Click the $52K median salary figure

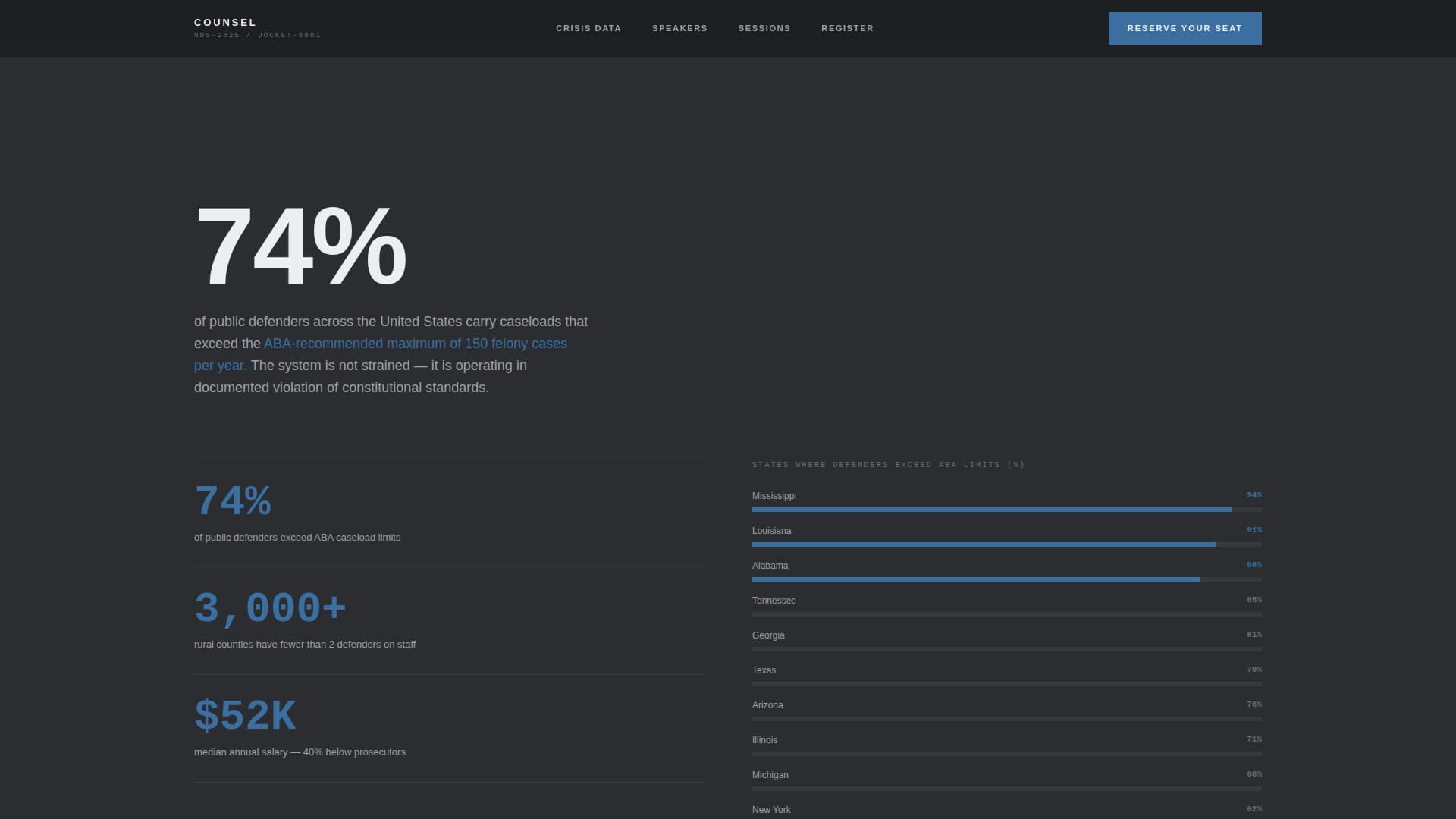(x=245, y=716)
